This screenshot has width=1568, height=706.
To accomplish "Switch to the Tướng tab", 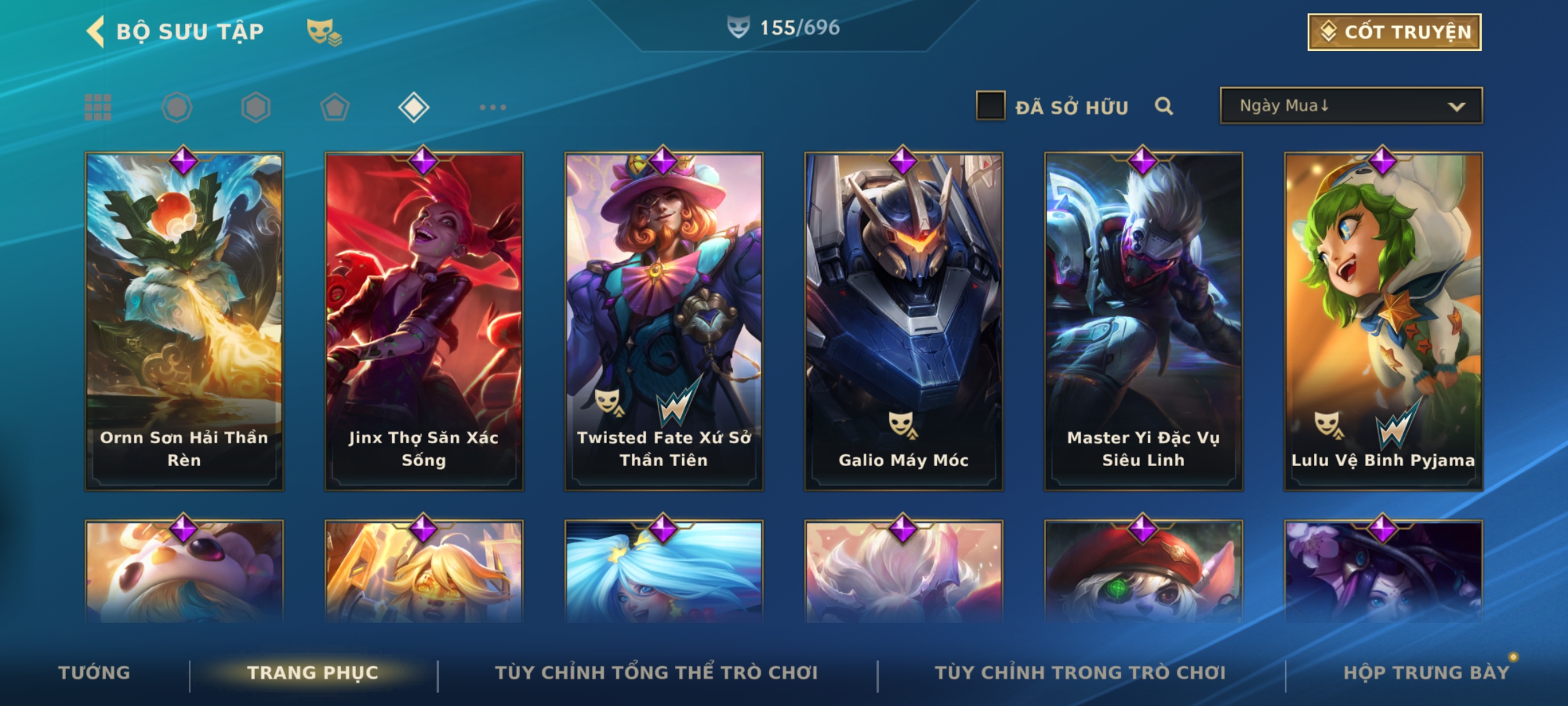I will coord(94,673).
